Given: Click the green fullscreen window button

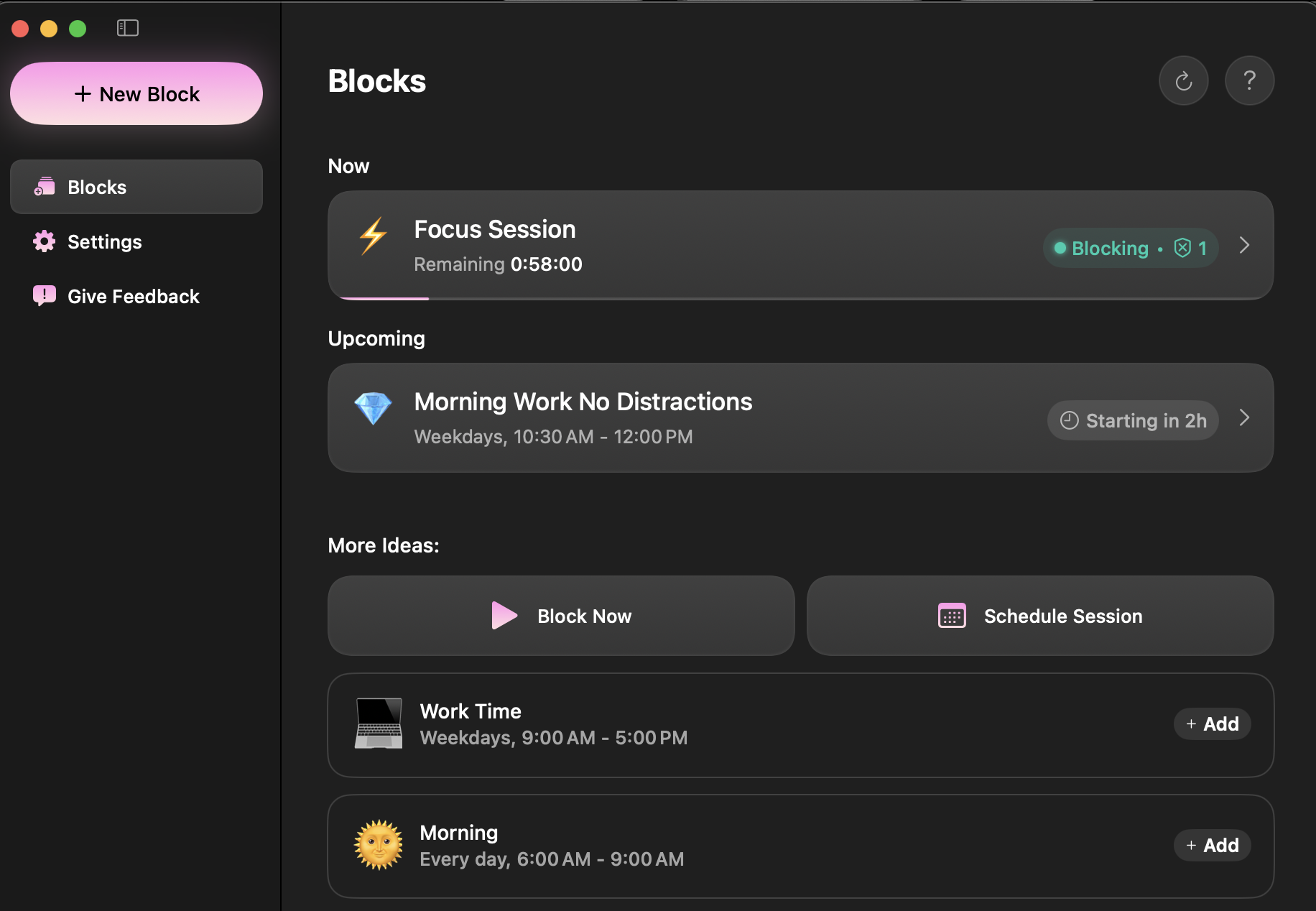Looking at the screenshot, I should [78, 28].
